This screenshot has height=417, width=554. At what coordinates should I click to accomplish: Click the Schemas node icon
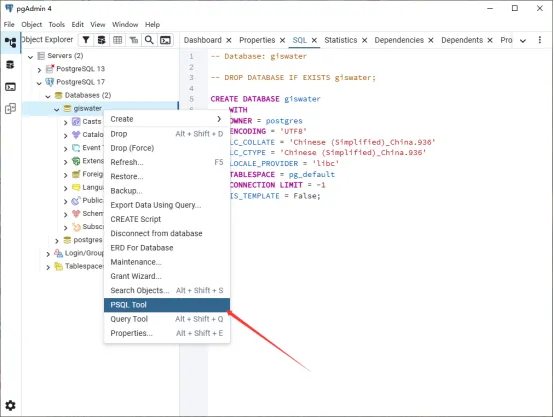76,214
